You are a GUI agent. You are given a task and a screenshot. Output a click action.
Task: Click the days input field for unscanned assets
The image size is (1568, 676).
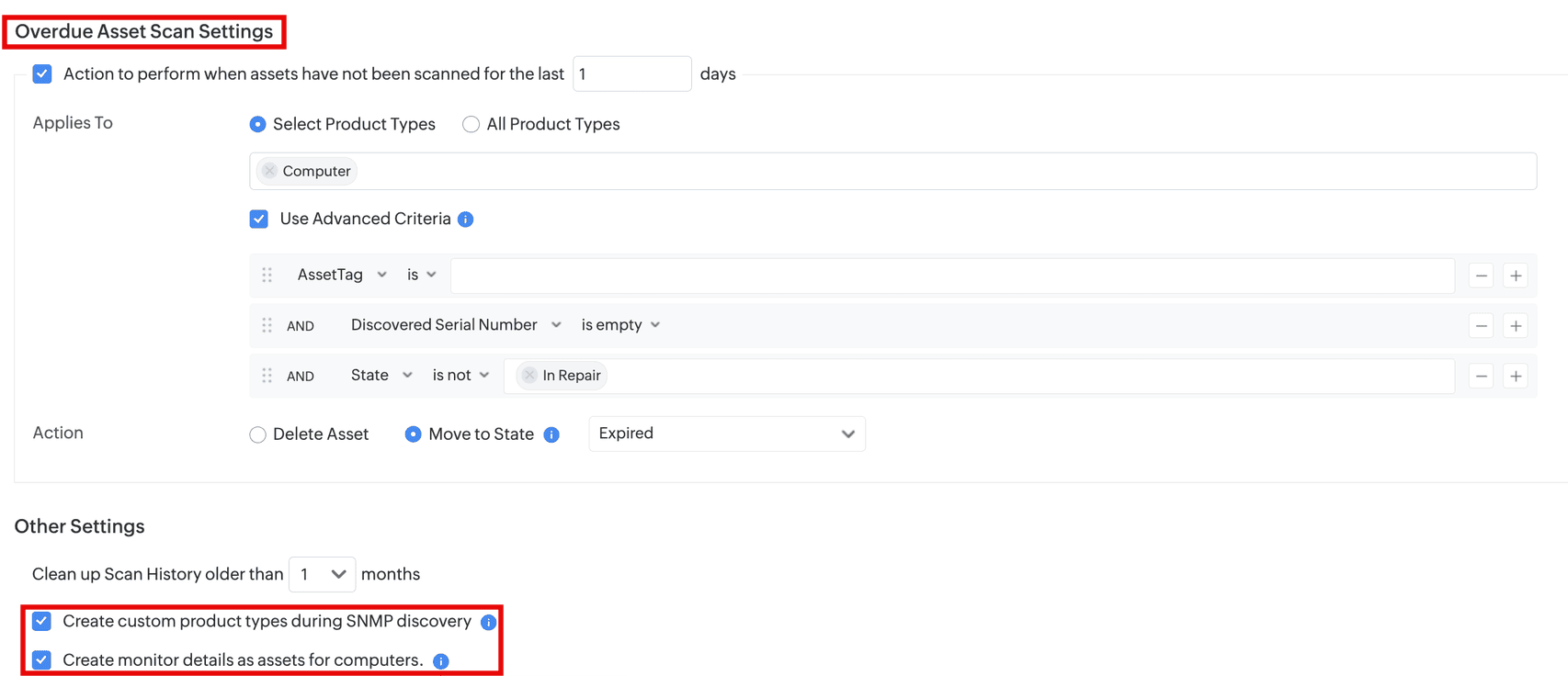pos(632,73)
